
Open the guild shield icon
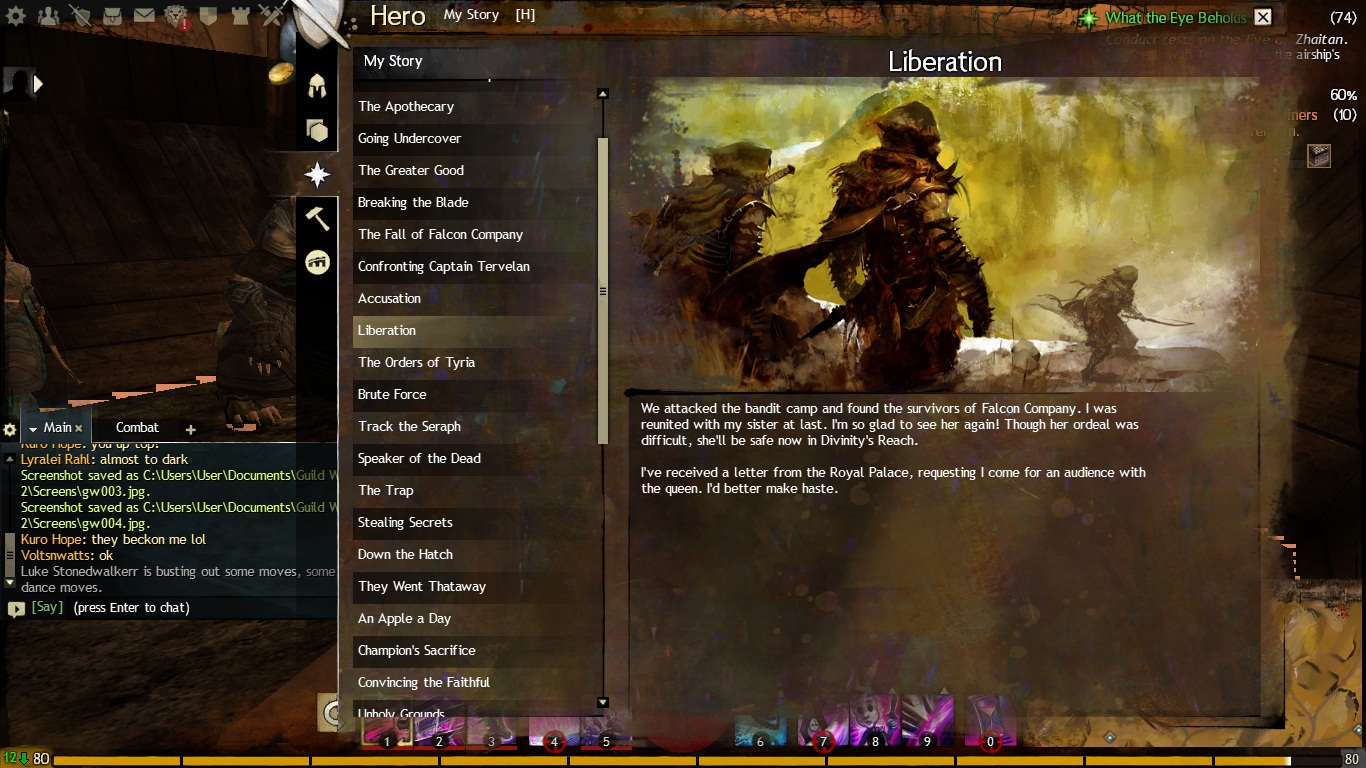[x=208, y=16]
